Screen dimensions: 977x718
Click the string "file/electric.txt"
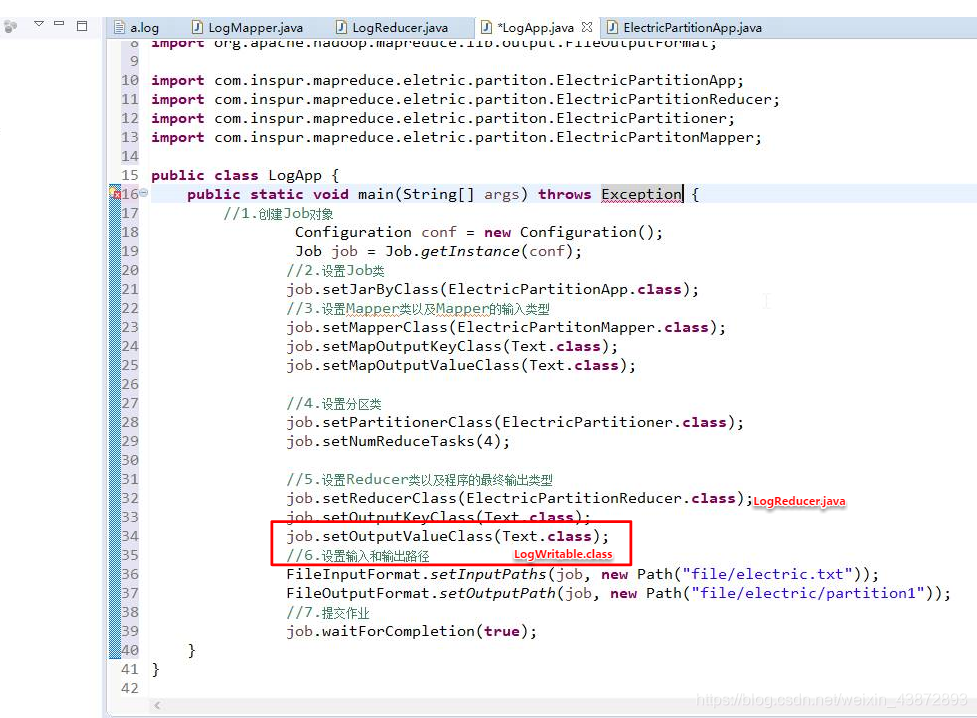(767, 575)
